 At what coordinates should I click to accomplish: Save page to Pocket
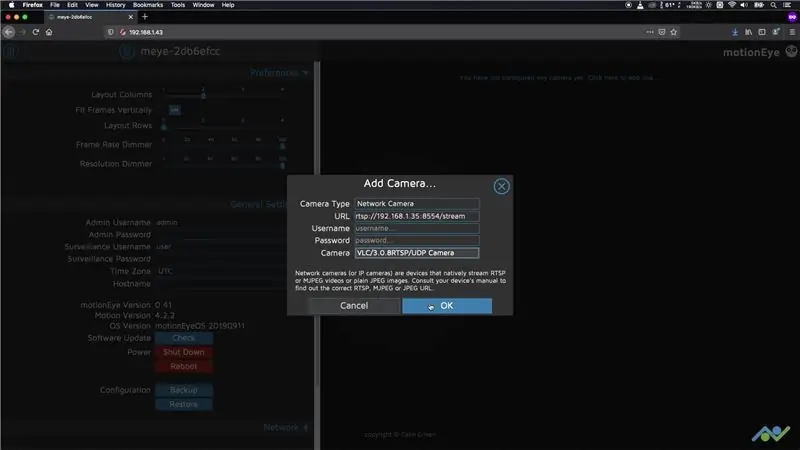point(662,32)
